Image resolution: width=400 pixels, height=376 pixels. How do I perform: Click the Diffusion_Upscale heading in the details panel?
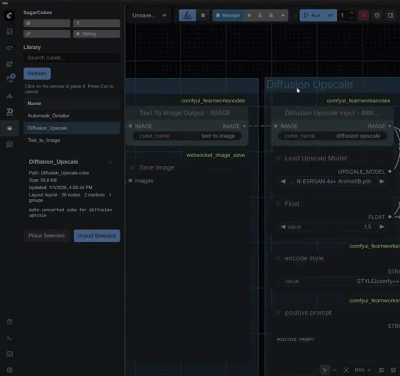tap(53, 162)
